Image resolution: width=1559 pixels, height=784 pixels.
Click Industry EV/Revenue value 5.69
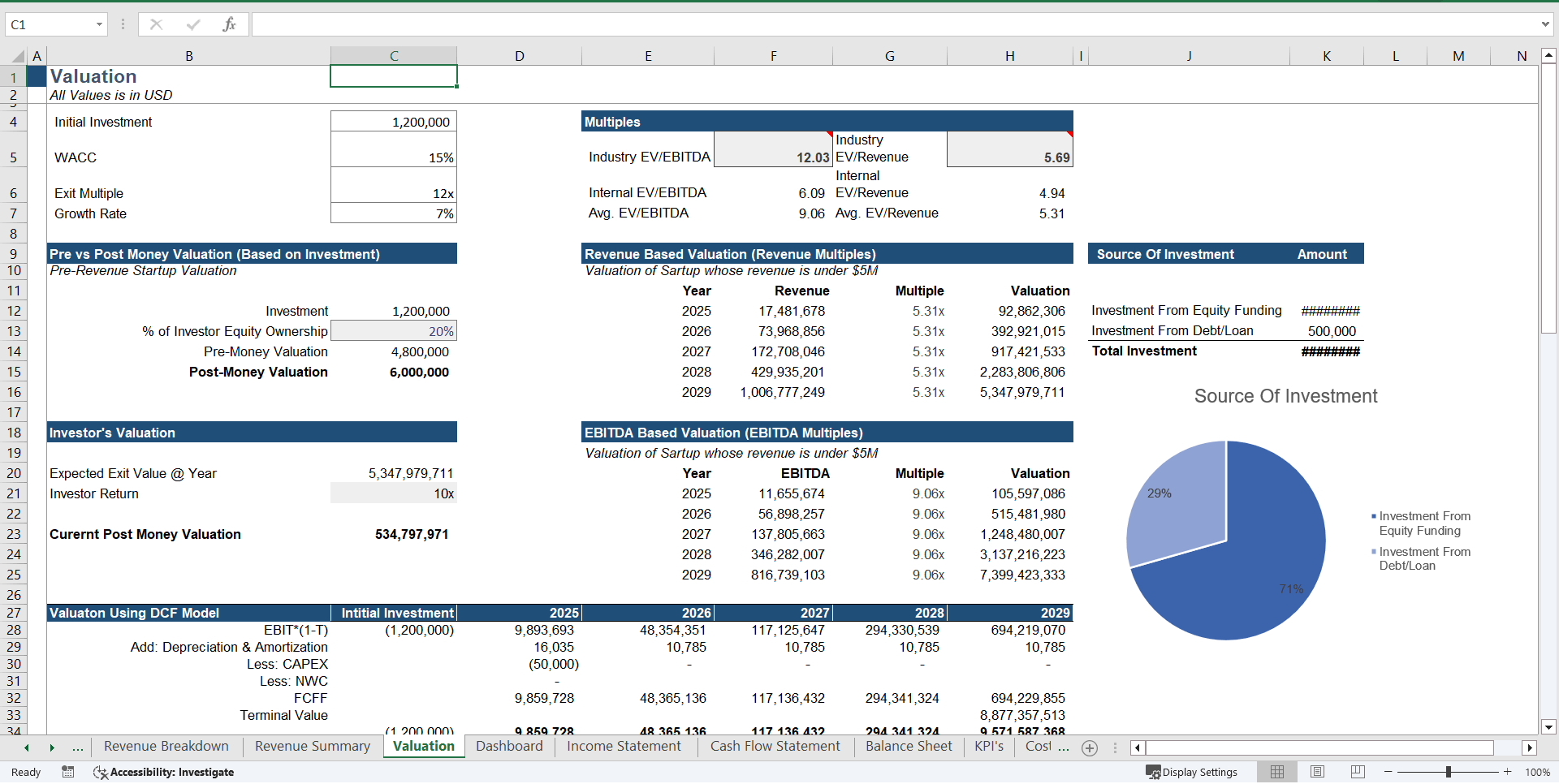(1010, 149)
